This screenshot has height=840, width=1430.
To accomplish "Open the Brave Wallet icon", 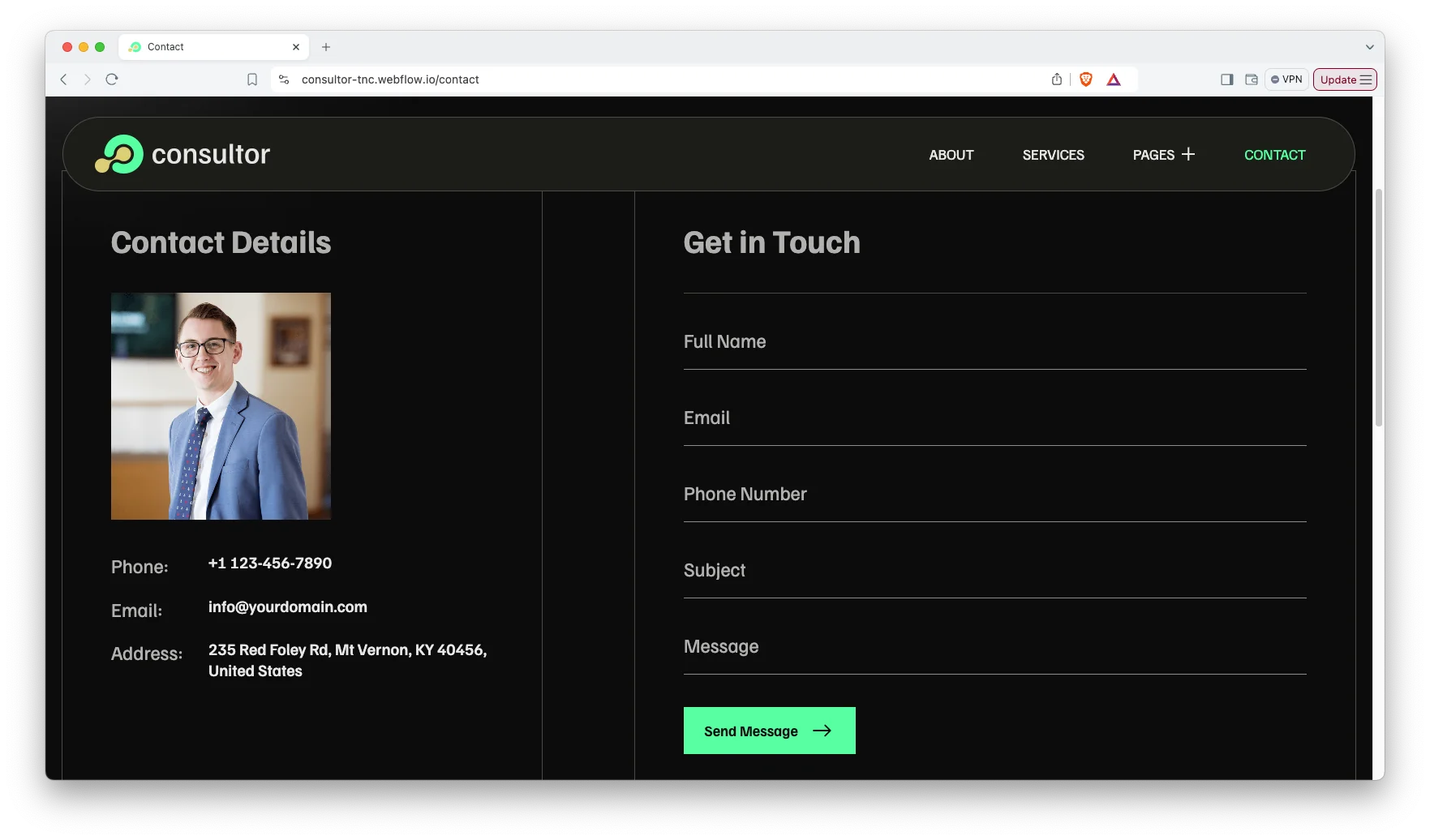I will coord(1252,79).
